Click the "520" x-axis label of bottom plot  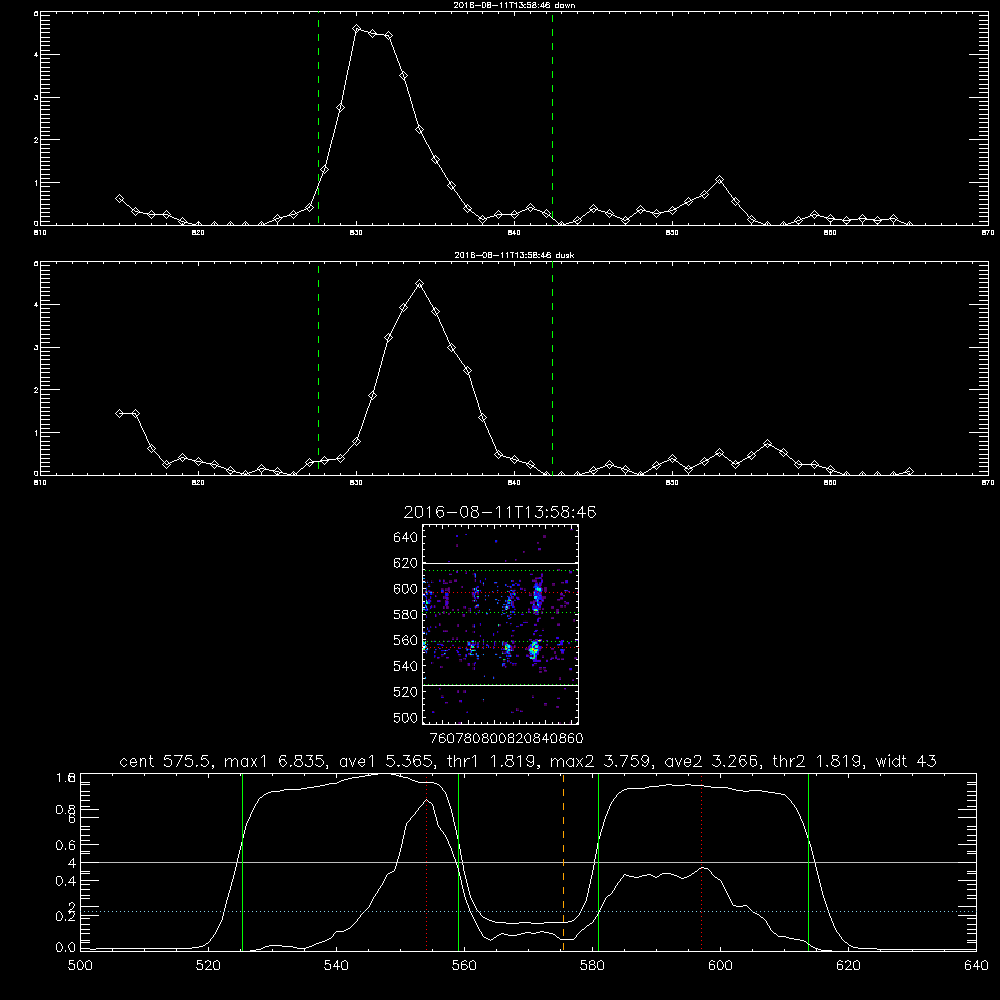click(208, 966)
